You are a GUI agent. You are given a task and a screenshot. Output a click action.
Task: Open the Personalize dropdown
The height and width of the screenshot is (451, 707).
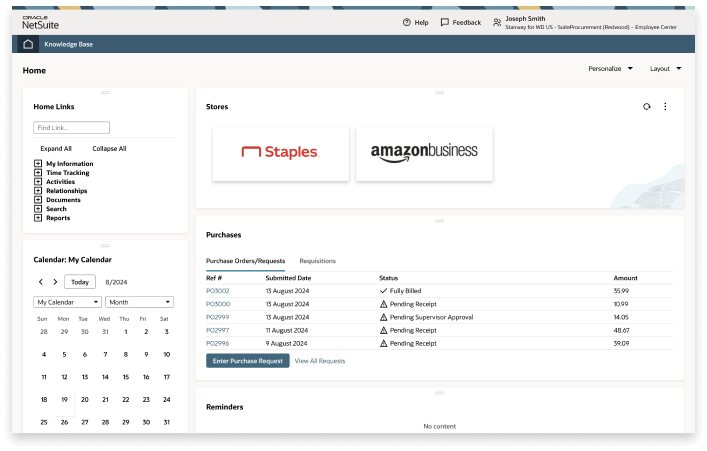click(x=611, y=69)
